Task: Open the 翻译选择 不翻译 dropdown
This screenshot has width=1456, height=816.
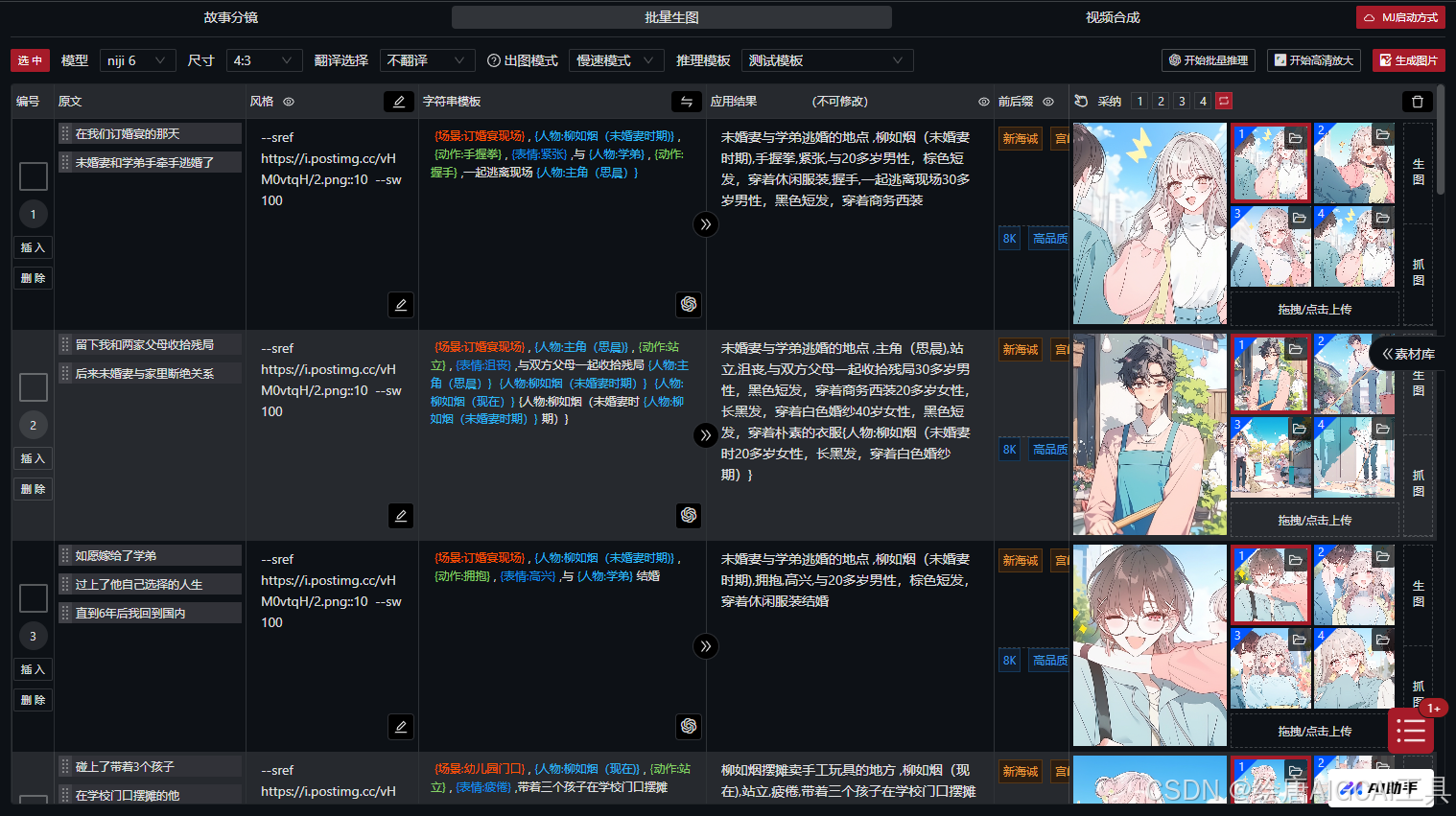Action: point(427,60)
